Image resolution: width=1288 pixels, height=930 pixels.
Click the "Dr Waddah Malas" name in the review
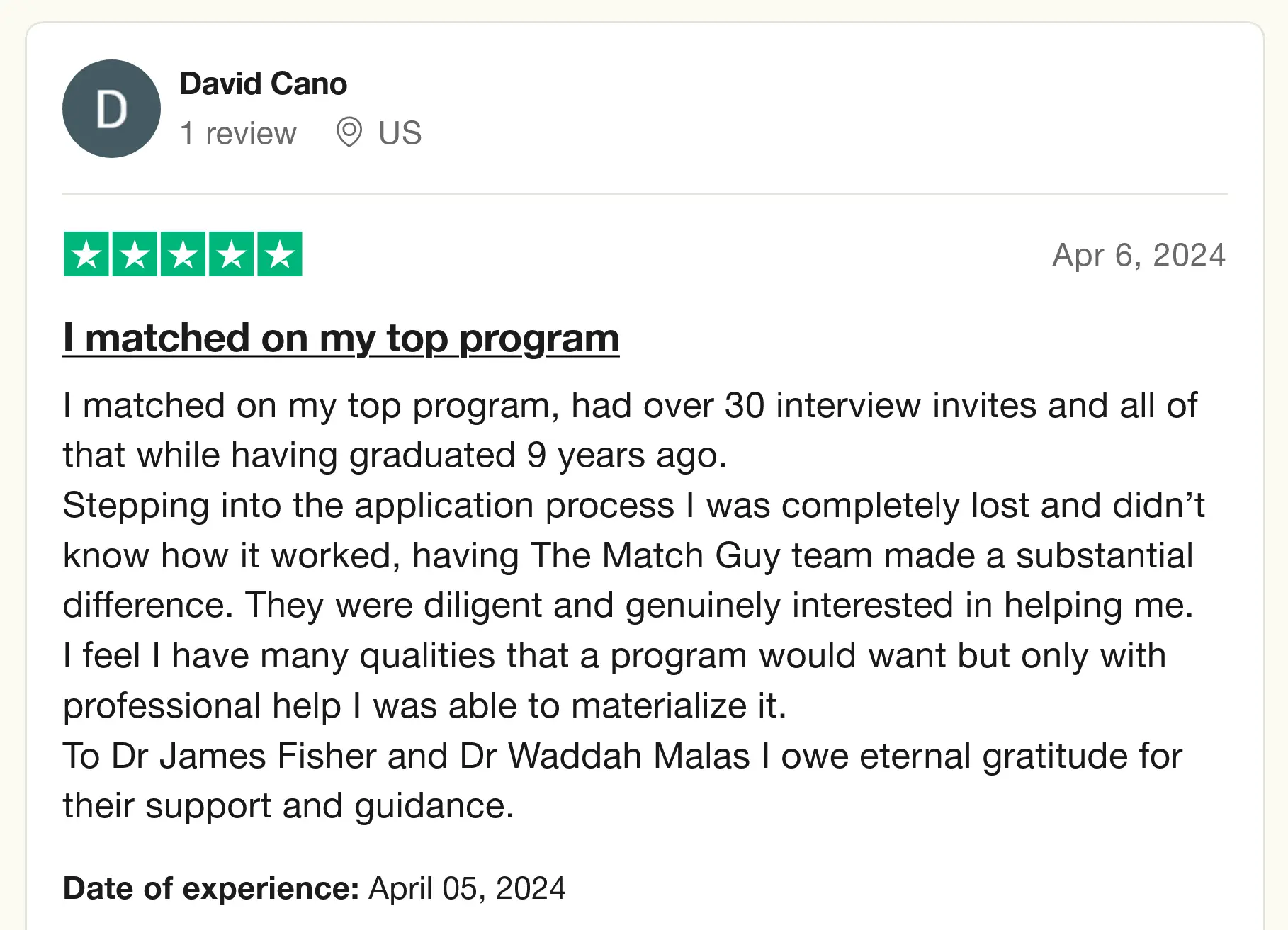604,756
